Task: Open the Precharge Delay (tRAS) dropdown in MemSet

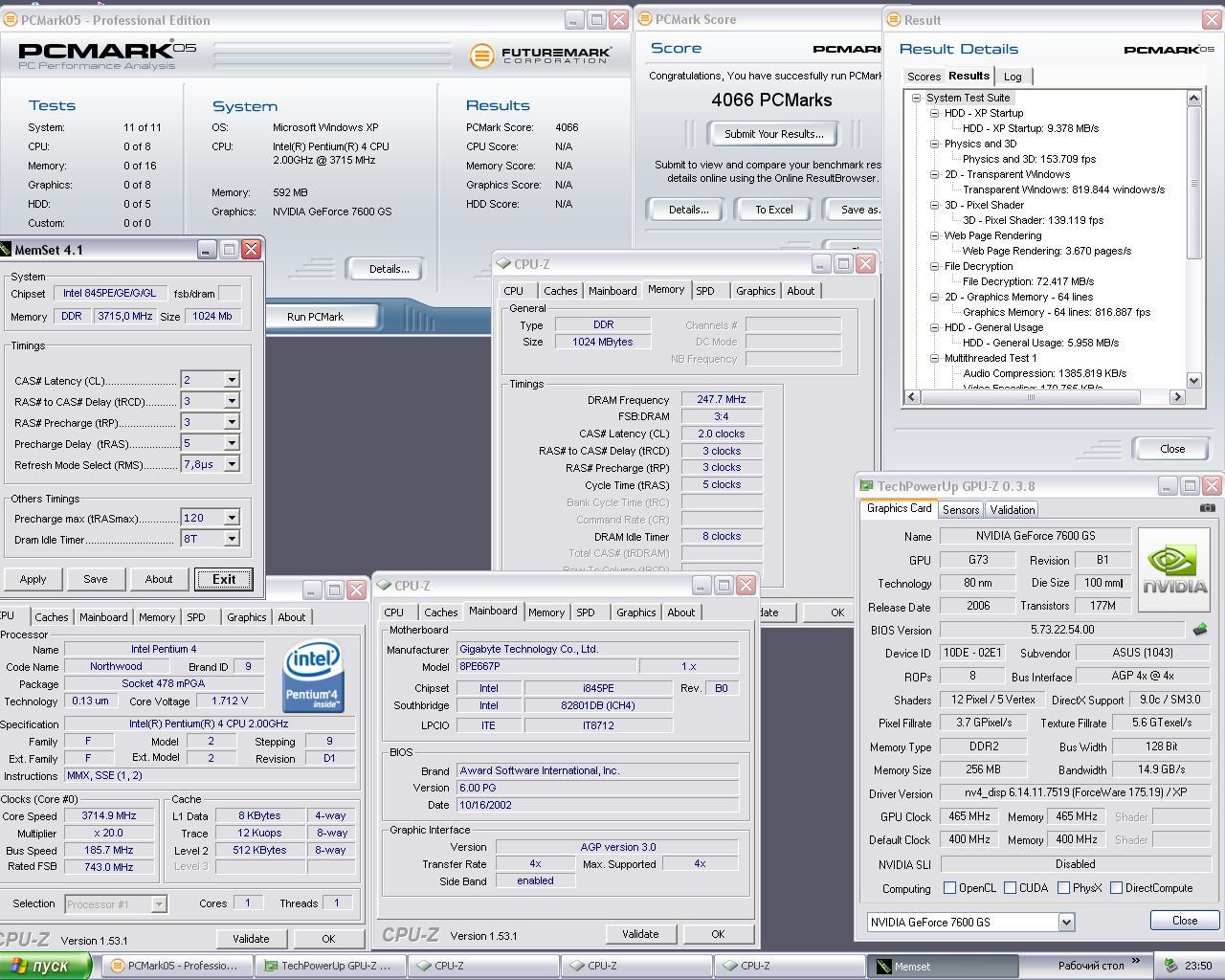Action: 231,443
